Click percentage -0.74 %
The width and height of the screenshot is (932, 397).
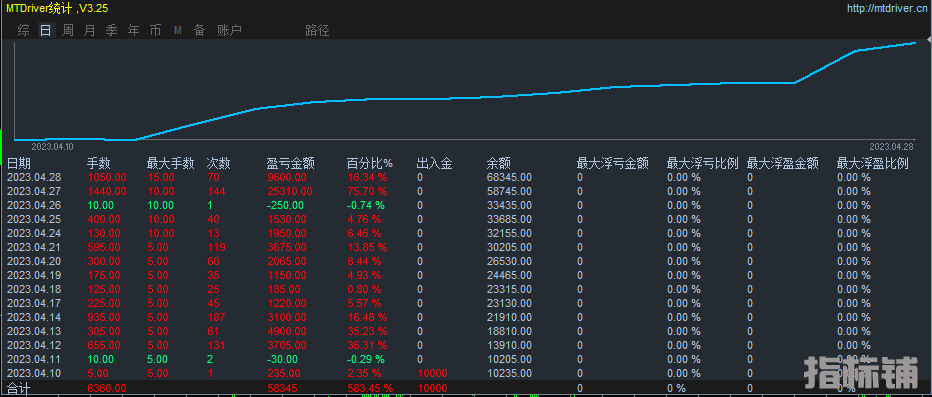pos(366,205)
